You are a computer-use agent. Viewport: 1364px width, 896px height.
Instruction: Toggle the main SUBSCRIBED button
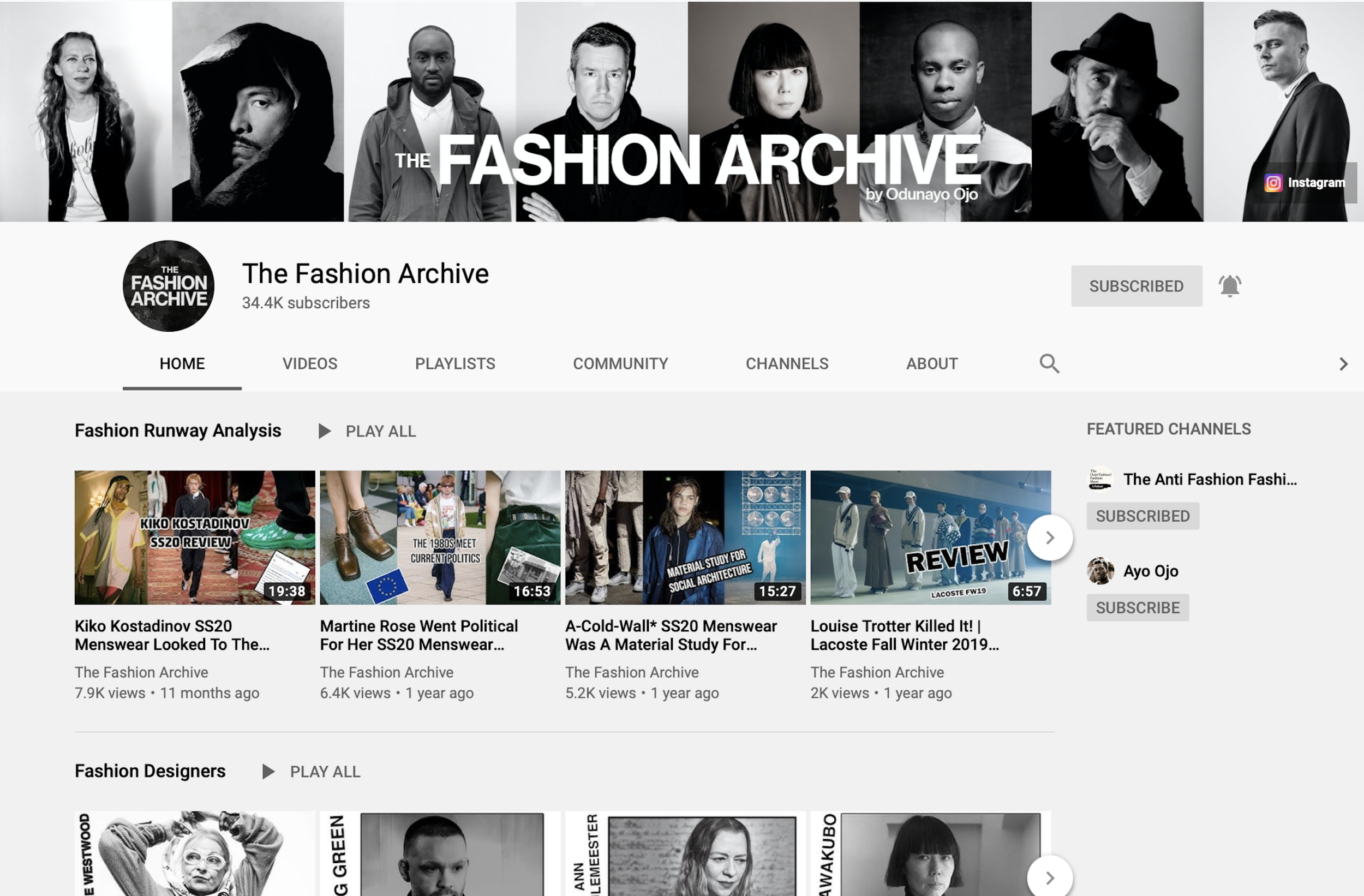pyautogui.click(x=1136, y=286)
